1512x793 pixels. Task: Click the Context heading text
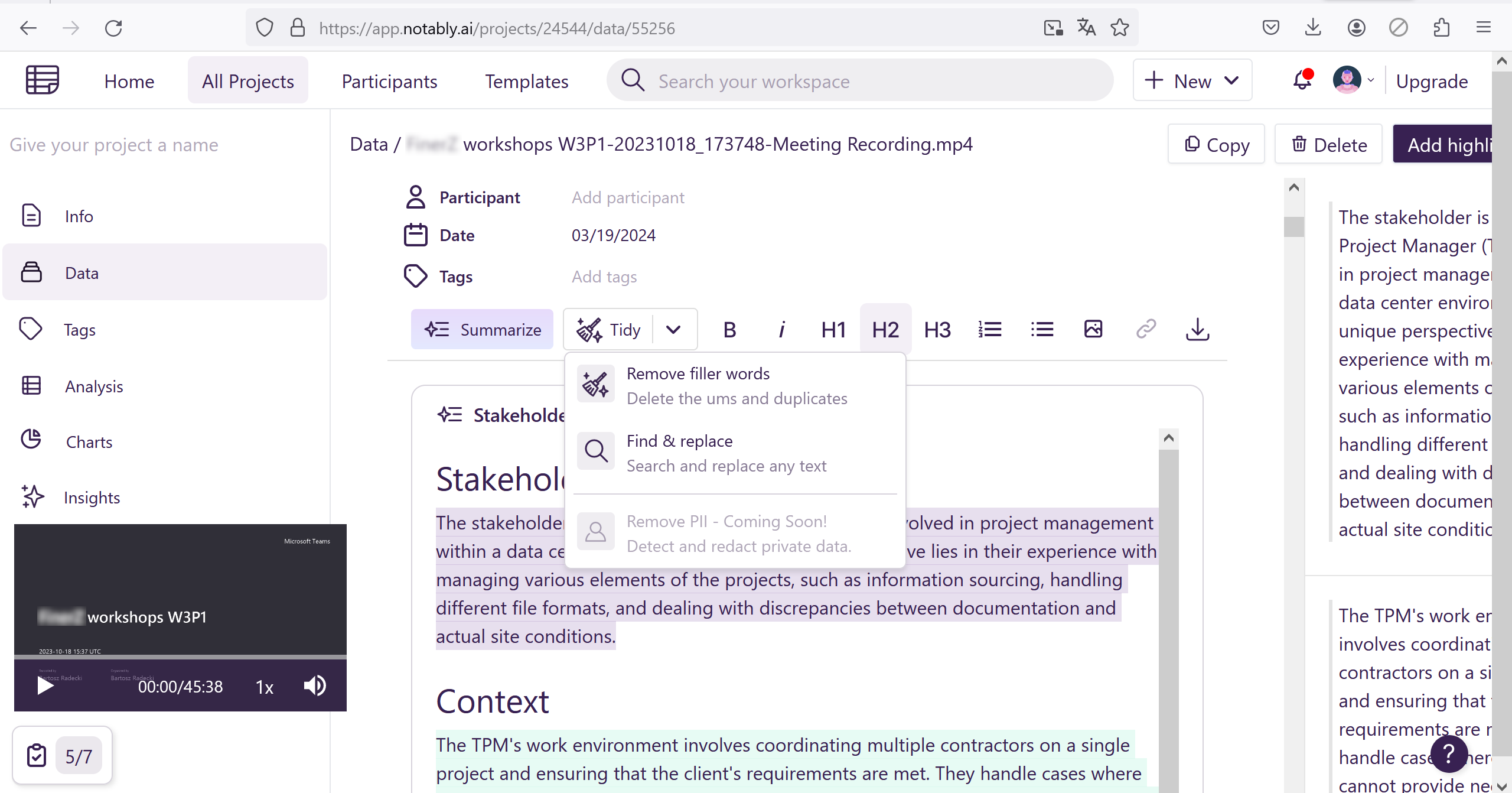coord(493,701)
